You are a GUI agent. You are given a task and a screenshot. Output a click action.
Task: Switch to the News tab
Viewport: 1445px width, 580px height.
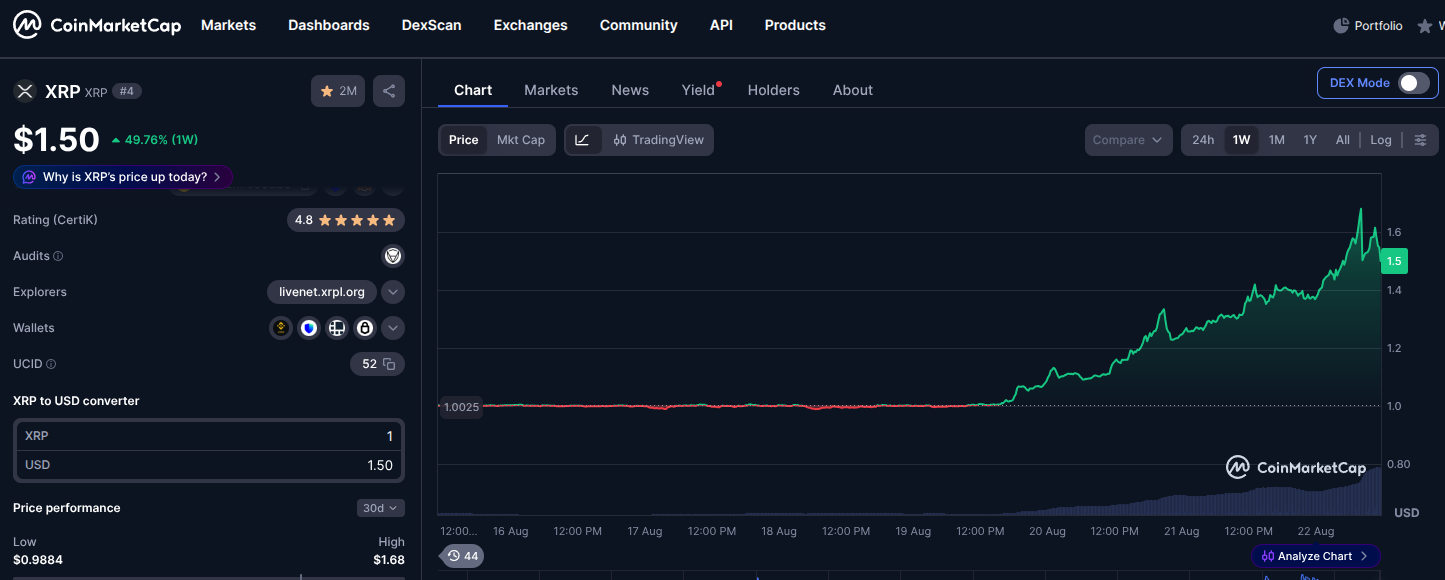pos(630,90)
